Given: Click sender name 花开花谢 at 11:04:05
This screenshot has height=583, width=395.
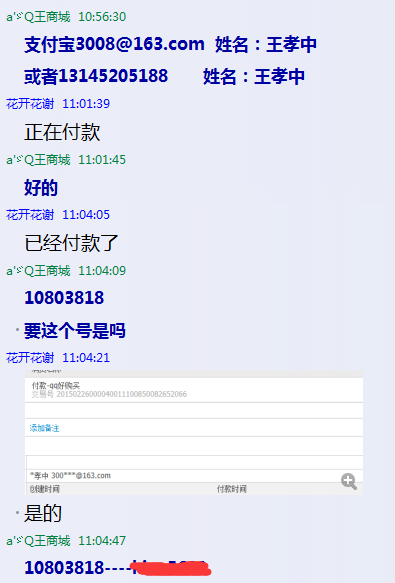Looking at the screenshot, I should (x=30, y=215).
